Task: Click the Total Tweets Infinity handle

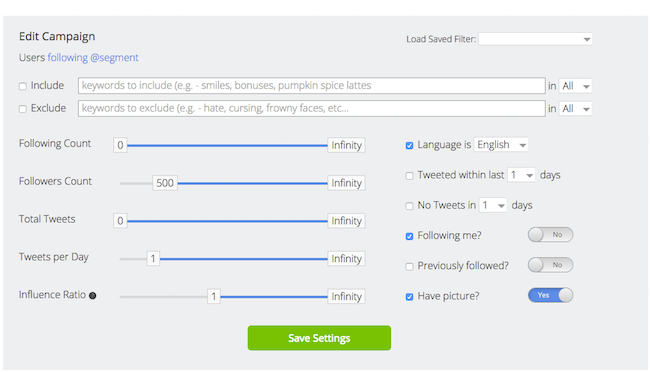Action: (x=346, y=221)
